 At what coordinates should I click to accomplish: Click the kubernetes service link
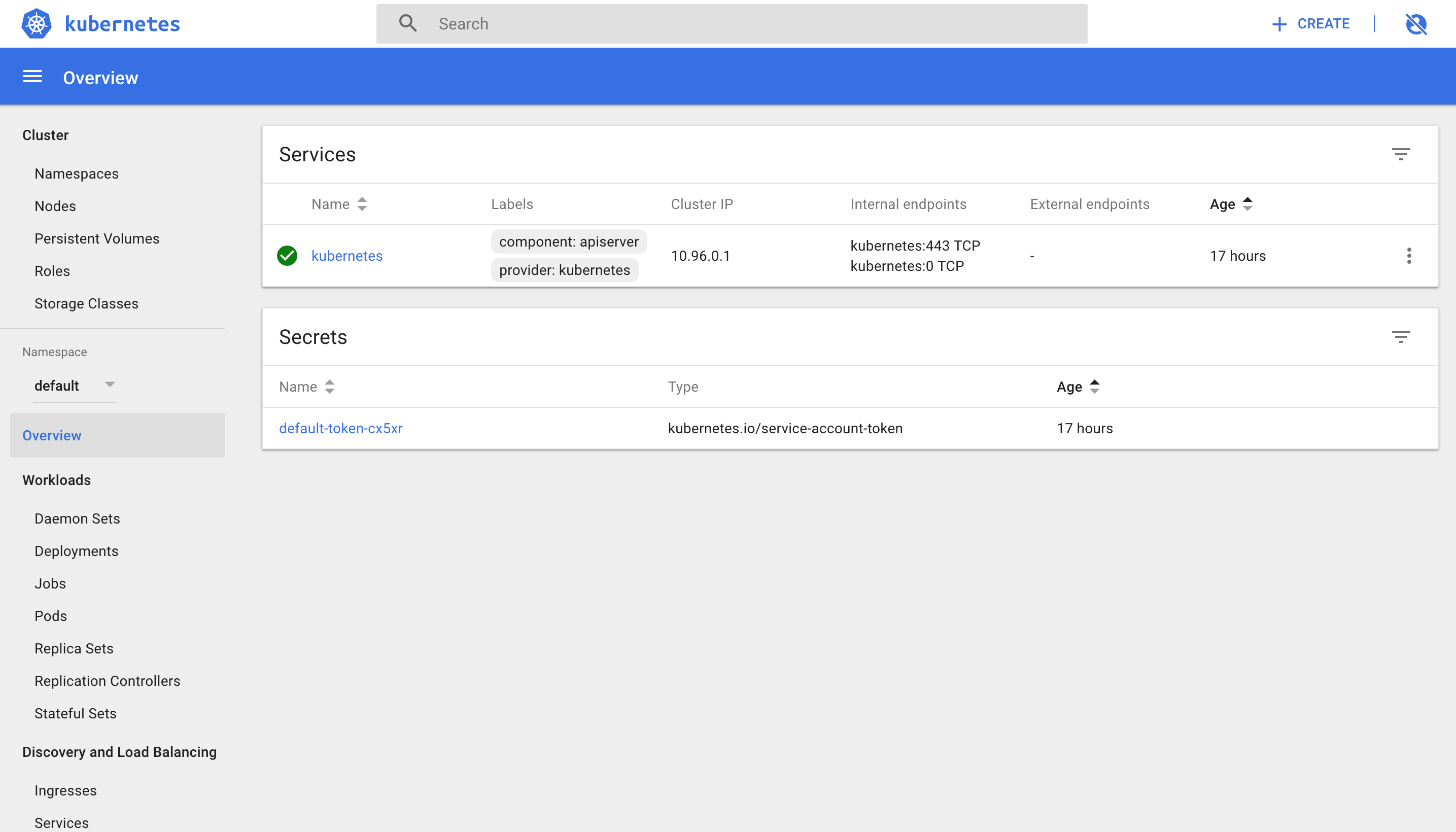coord(347,256)
